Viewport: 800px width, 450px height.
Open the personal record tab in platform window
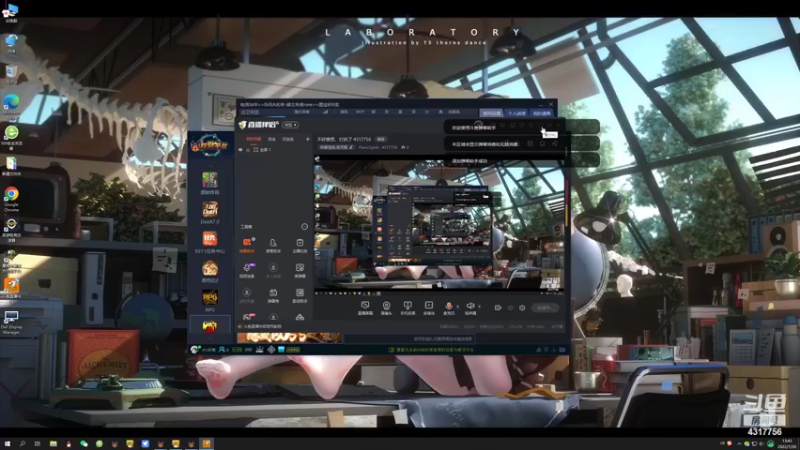coord(516,113)
